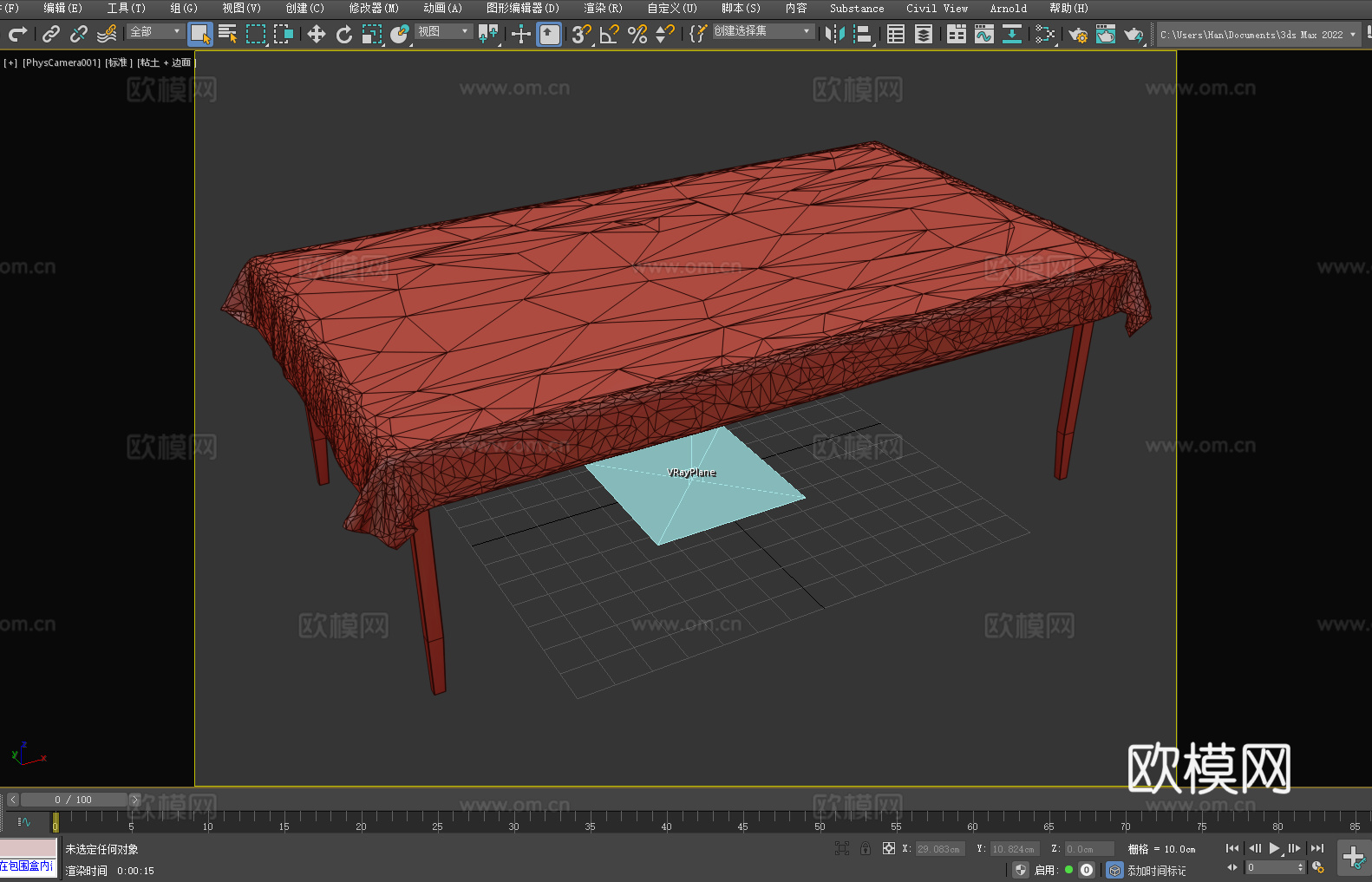Open 创建选择集 named selection dropdown
Image resolution: width=1372 pixels, height=882 pixels.
point(763,31)
